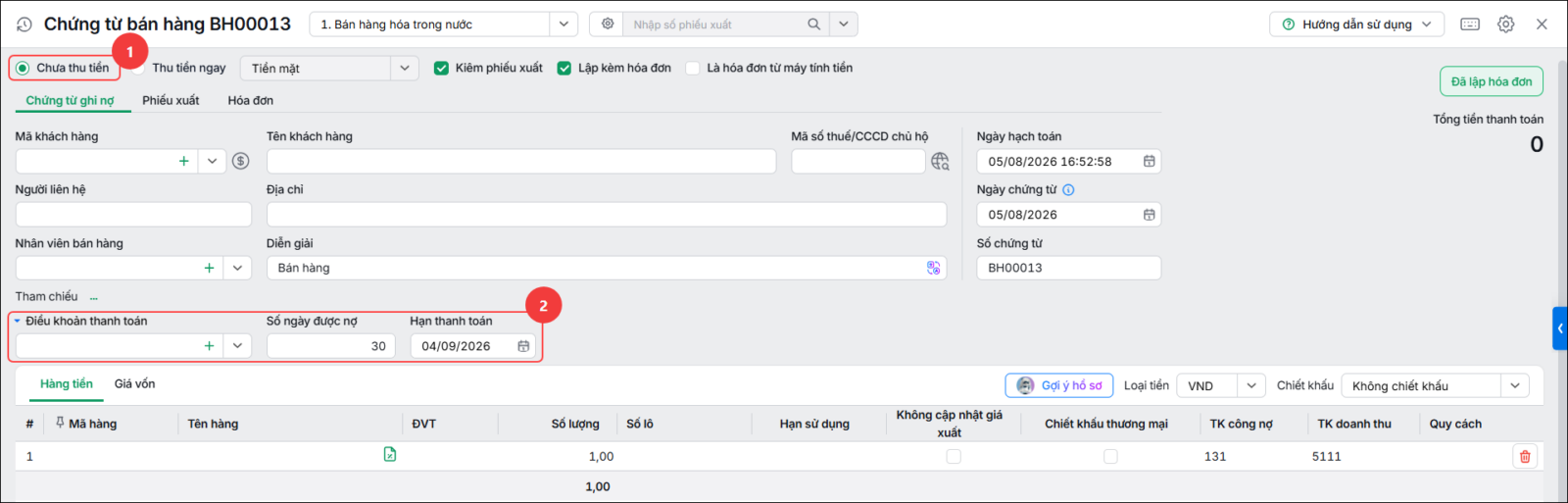
Task: Click the Địa chỉ input field
Action: (x=607, y=215)
